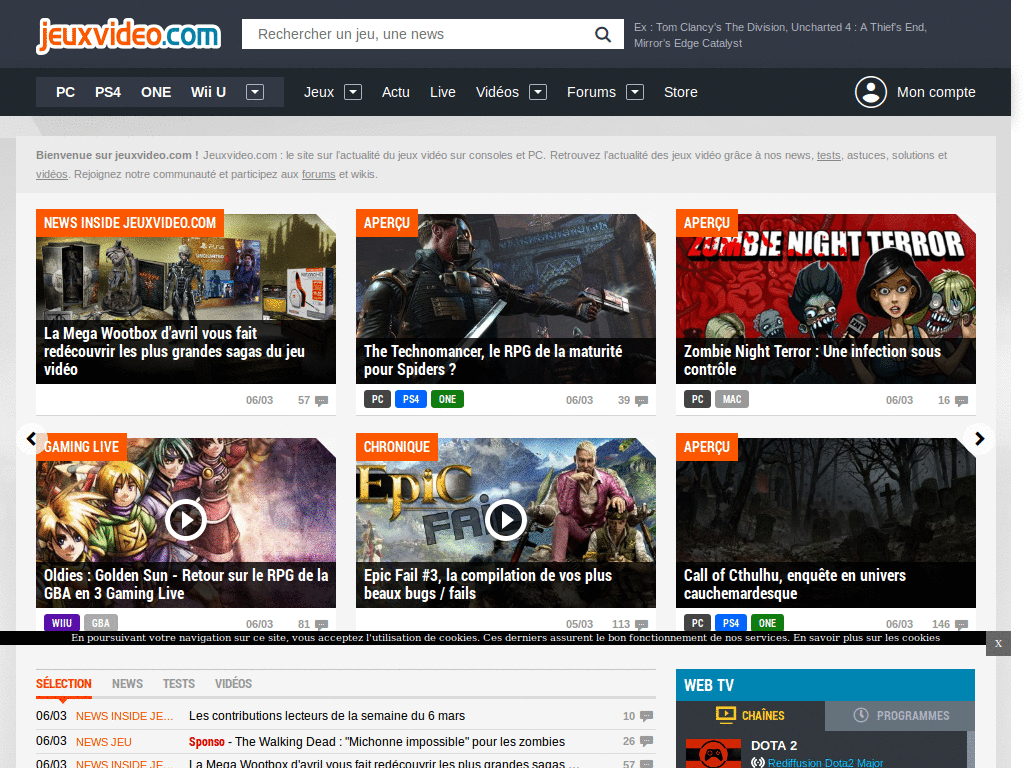Follow the 'forums' link in welcome text
This screenshot has width=1024, height=768.
click(x=319, y=174)
